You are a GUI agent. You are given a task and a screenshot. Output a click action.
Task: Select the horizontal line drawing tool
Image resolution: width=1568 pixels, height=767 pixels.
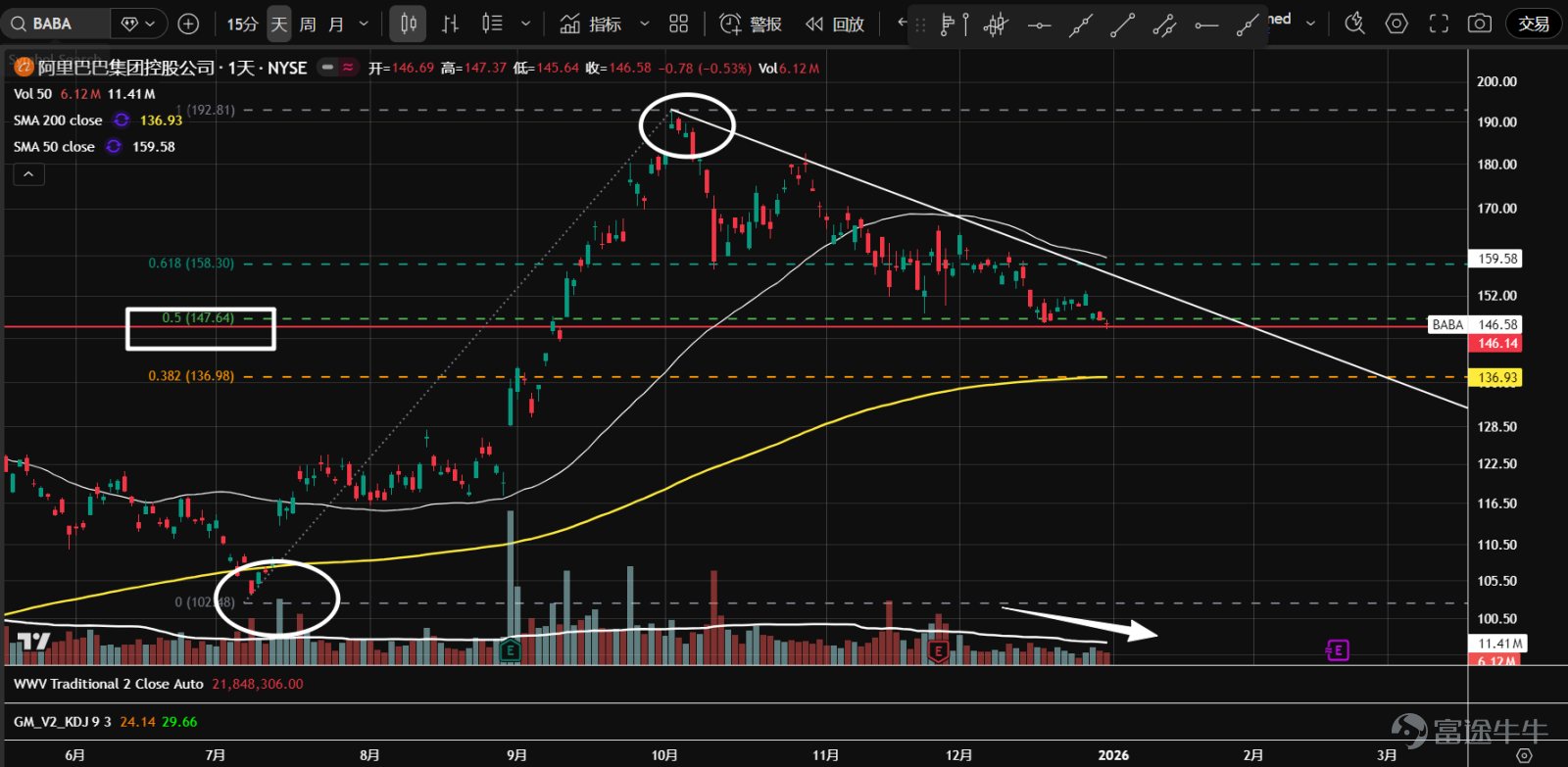coord(1039,25)
